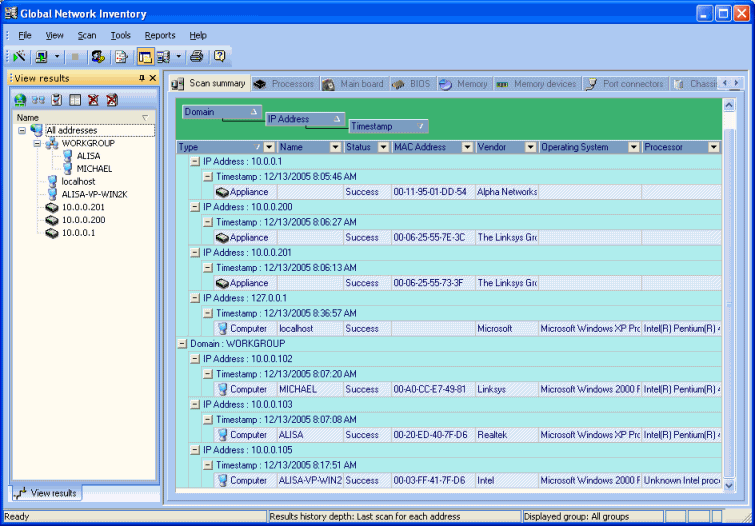Open the File menu
Image resolution: width=755 pixels, height=526 pixels.
[25, 36]
